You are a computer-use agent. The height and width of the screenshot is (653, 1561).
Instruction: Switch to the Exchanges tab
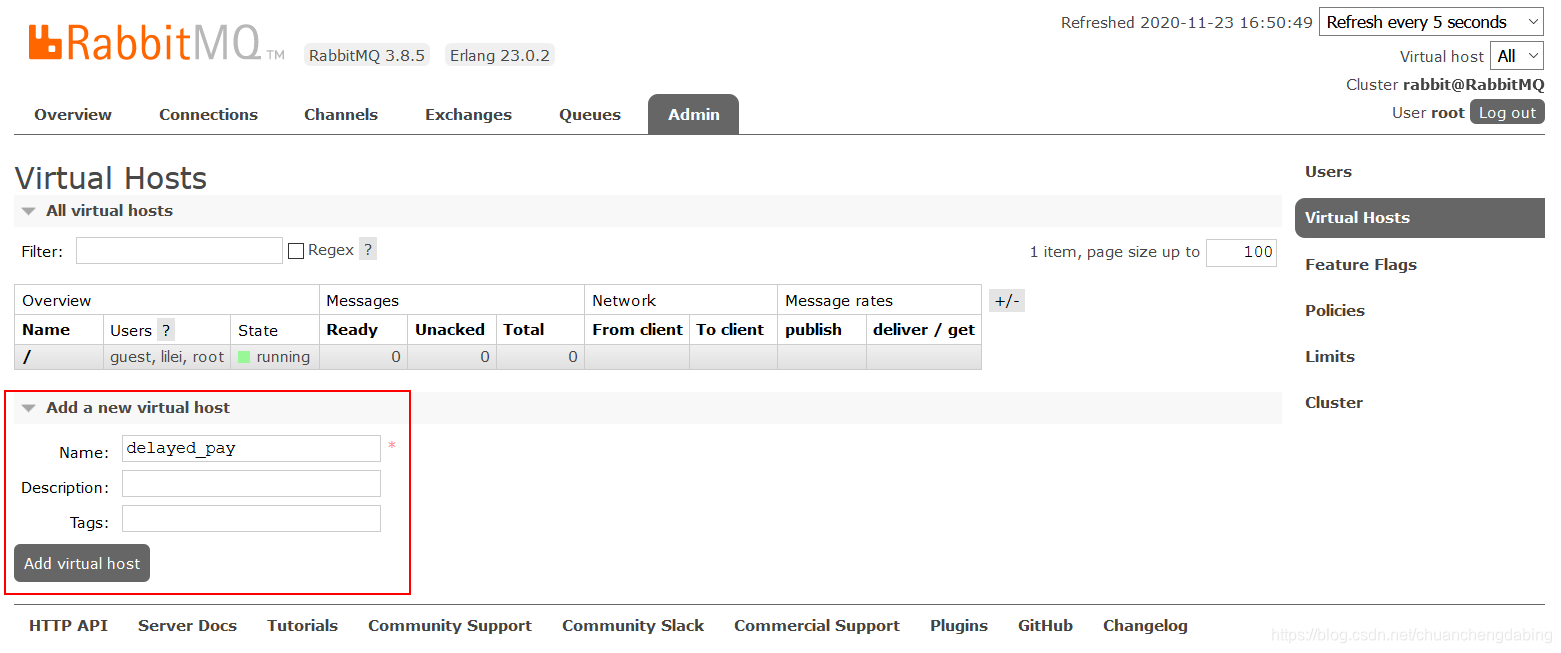(468, 115)
